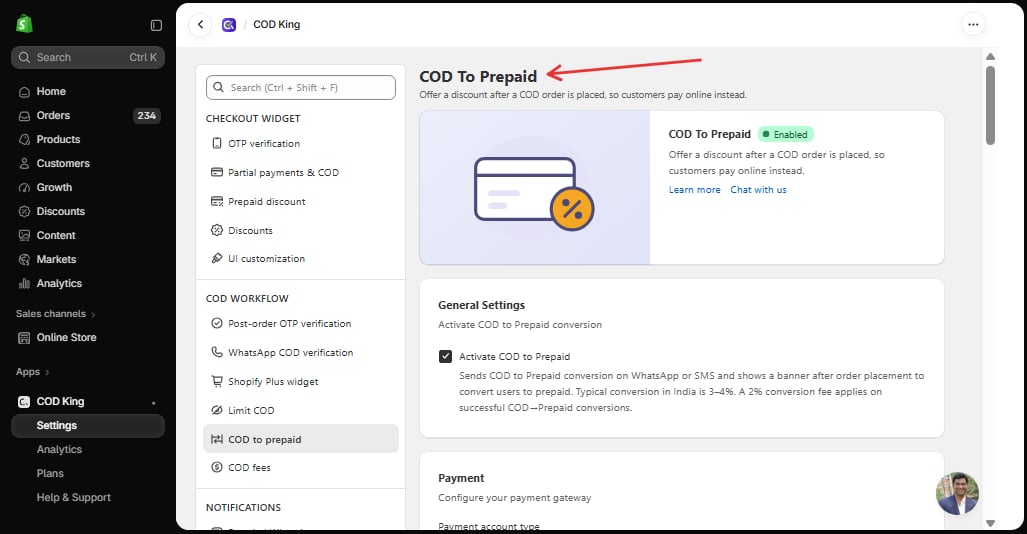Click the Post-order OTP checkmark icon
This screenshot has width=1027, height=534.
(217, 323)
